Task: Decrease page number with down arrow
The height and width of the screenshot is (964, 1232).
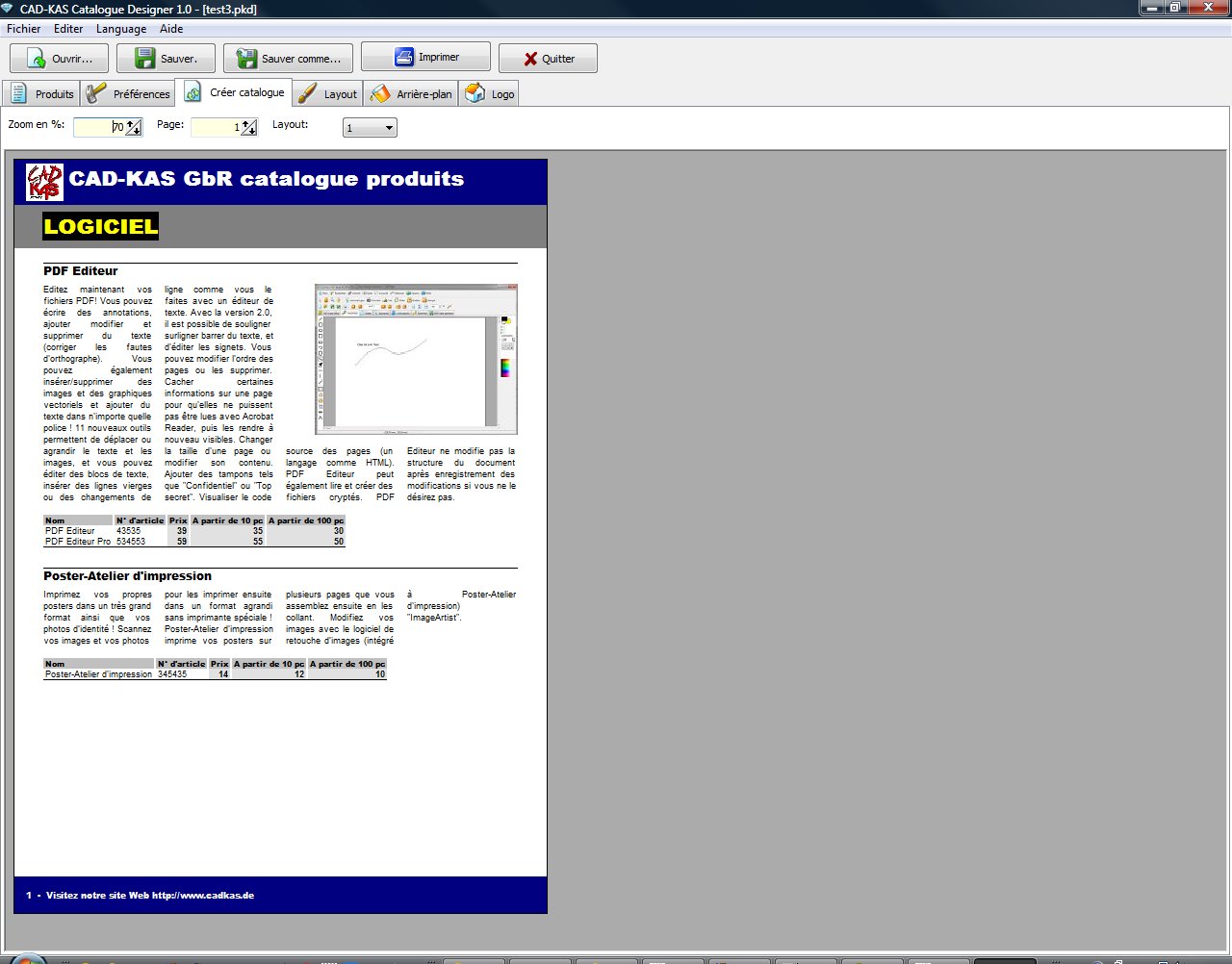Action: pyautogui.click(x=252, y=132)
